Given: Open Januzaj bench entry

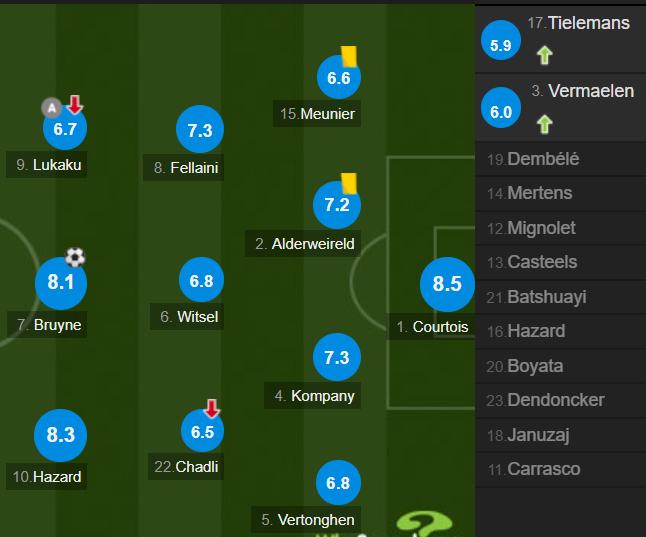Looking at the screenshot, I should (561, 435).
